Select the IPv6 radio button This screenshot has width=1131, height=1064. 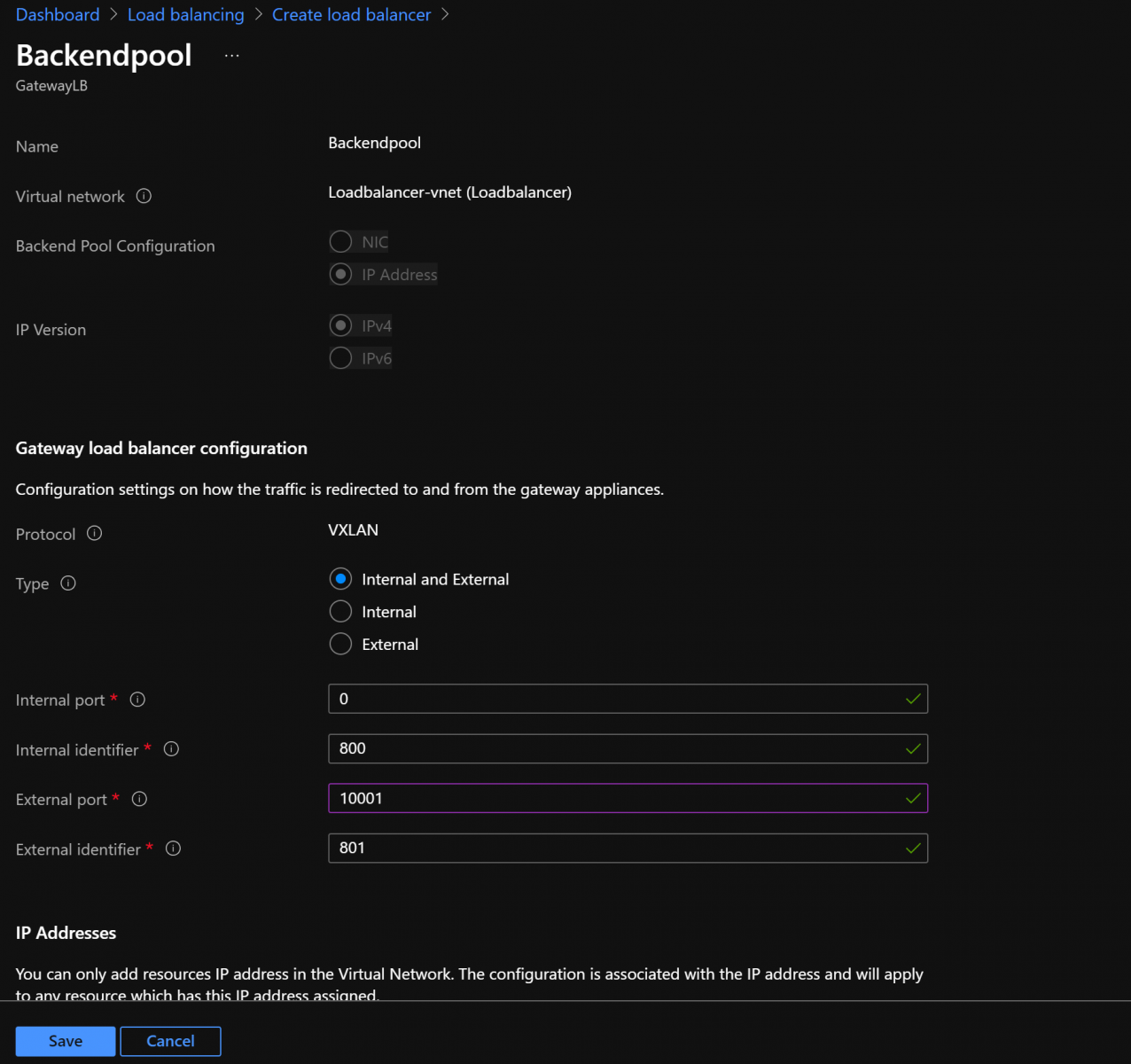[341, 358]
